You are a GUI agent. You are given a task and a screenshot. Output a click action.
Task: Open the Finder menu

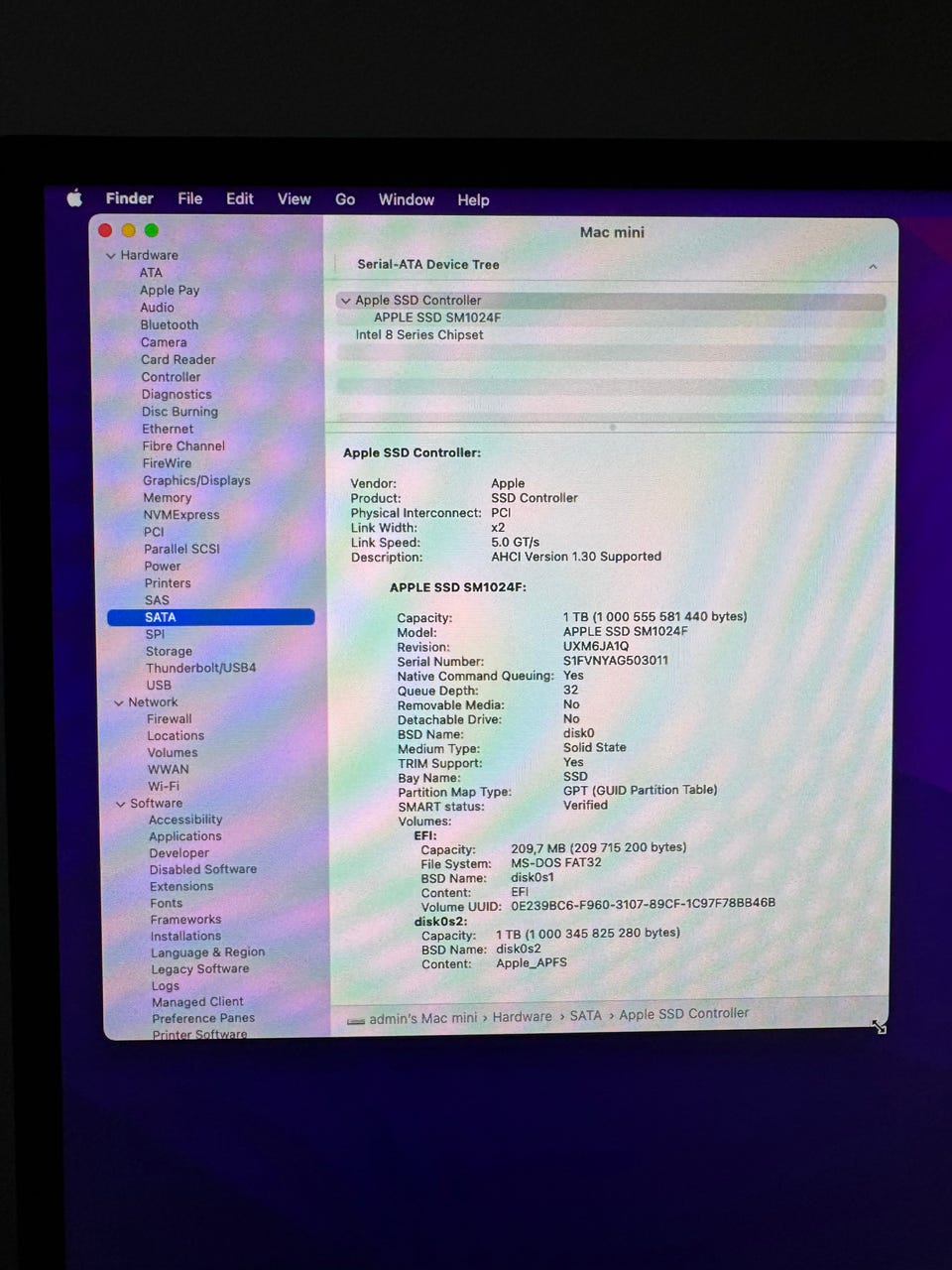pyautogui.click(x=130, y=198)
